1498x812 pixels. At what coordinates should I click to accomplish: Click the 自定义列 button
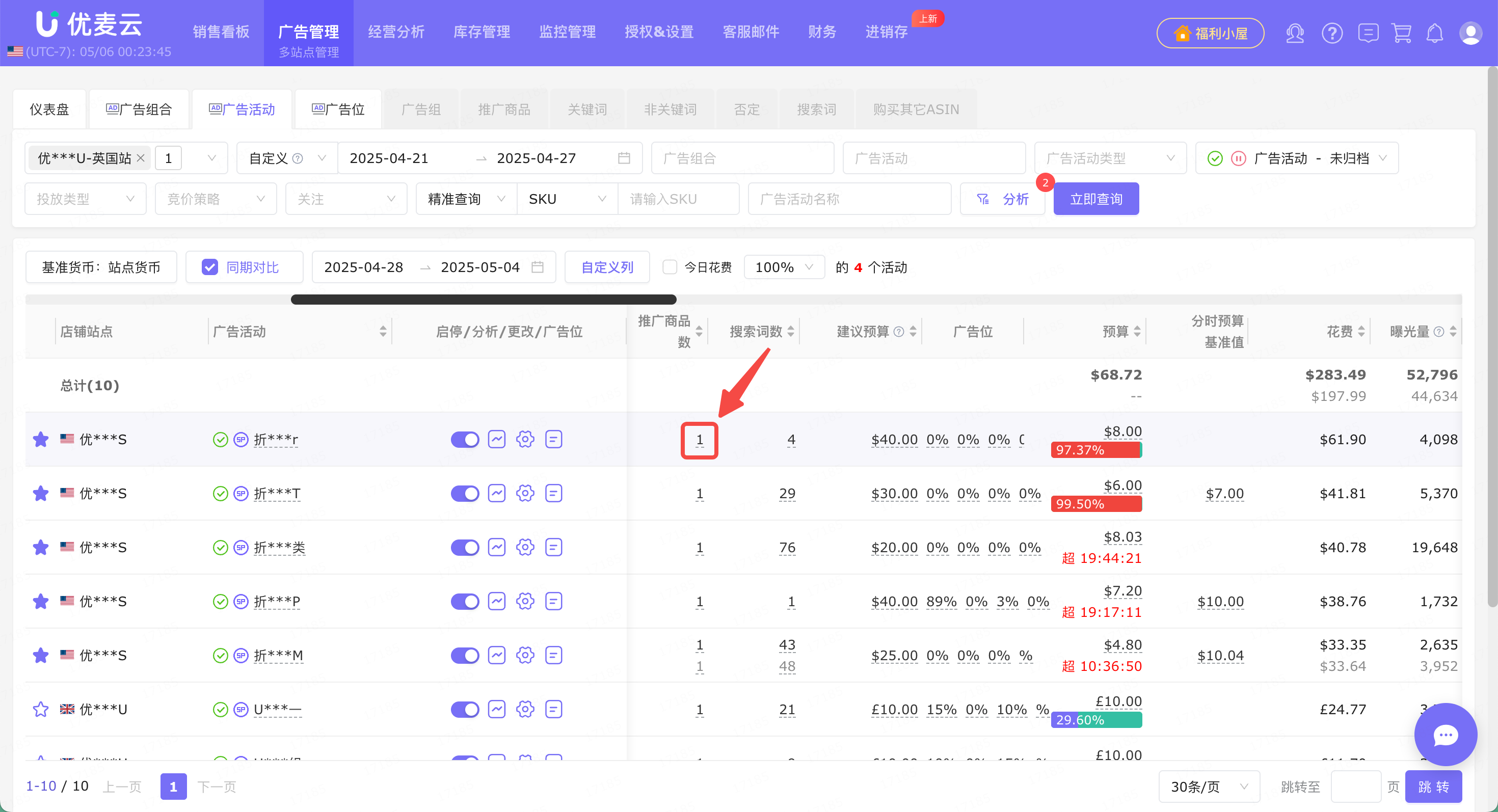tap(607, 267)
